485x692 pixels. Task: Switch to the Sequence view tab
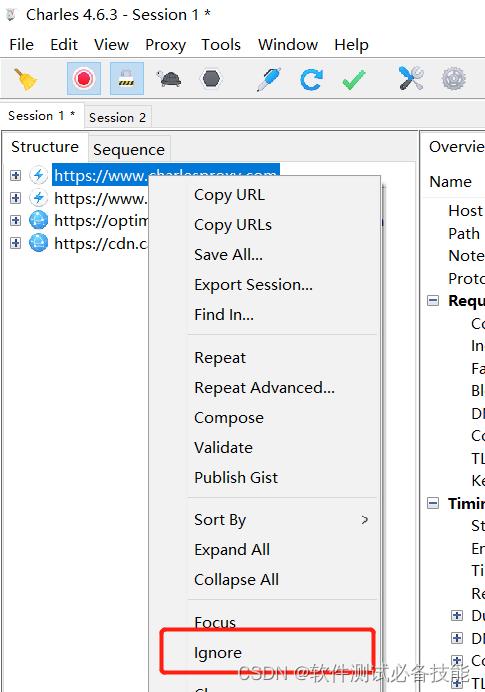pyautogui.click(x=129, y=150)
